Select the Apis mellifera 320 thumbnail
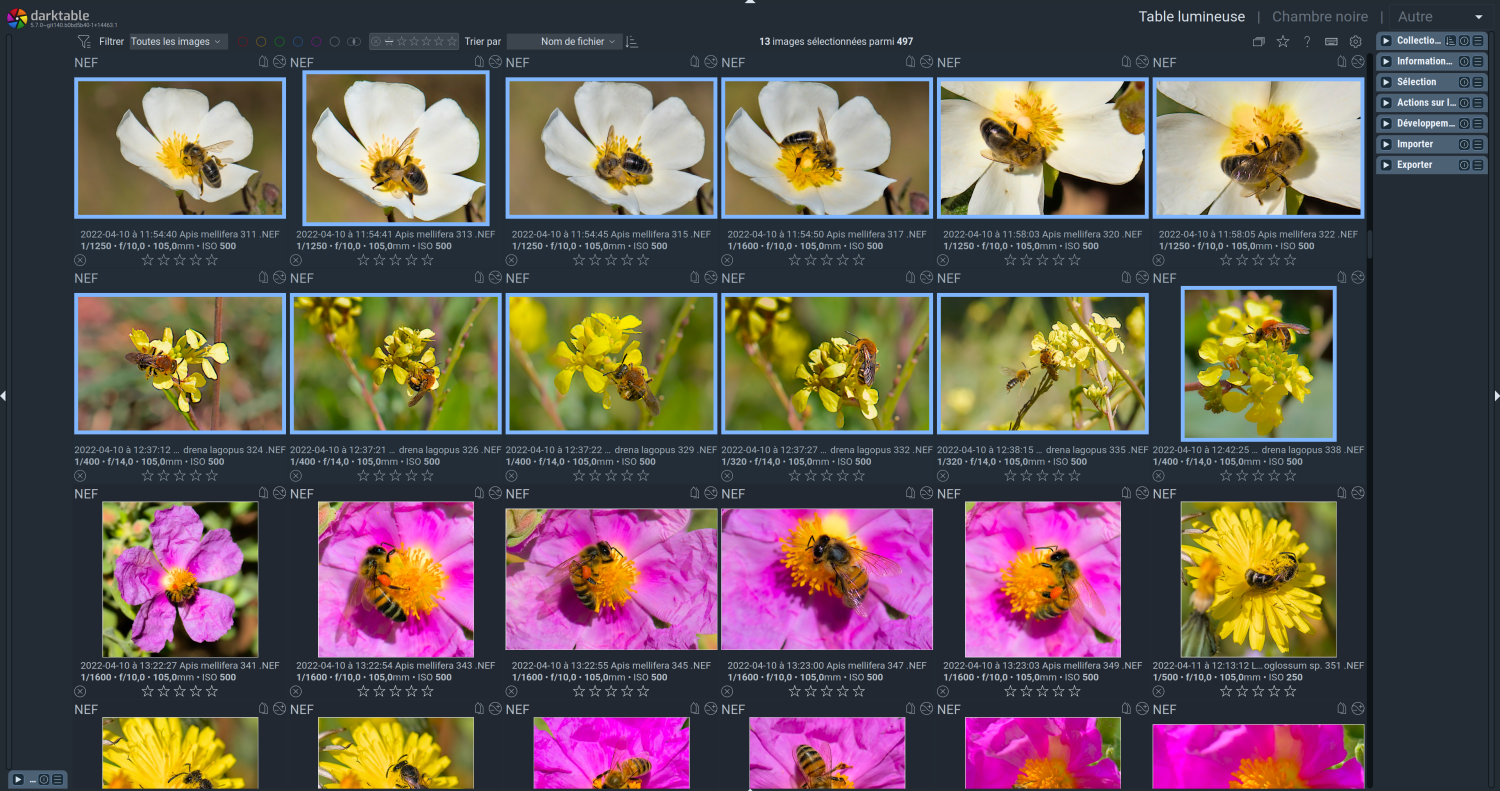 tap(1042, 148)
